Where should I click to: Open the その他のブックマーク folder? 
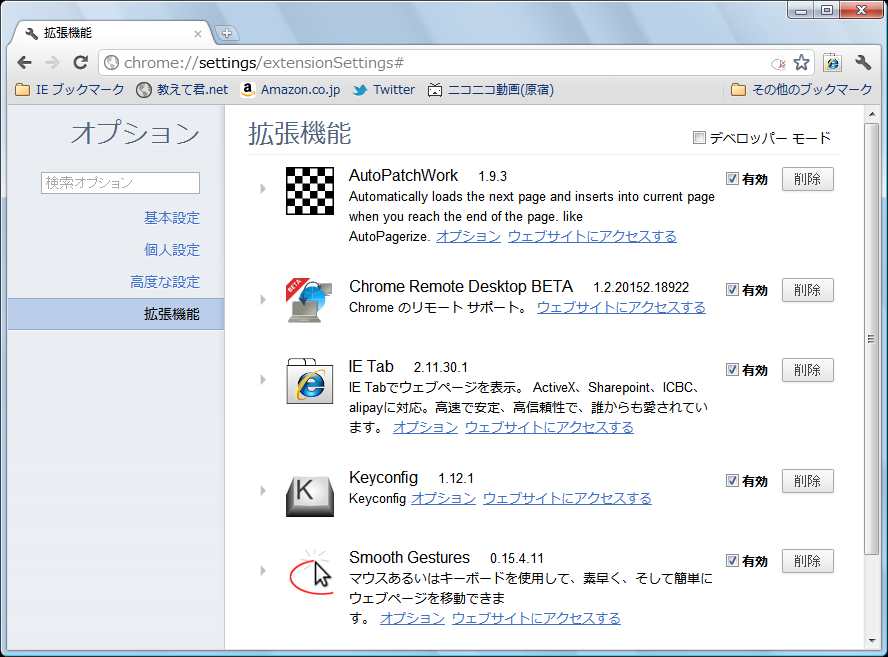pyautogui.click(x=801, y=89)
